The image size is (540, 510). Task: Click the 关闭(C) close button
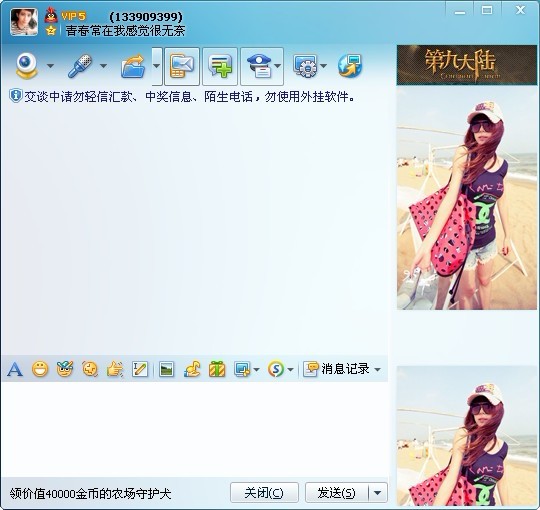tap(264, 493)
